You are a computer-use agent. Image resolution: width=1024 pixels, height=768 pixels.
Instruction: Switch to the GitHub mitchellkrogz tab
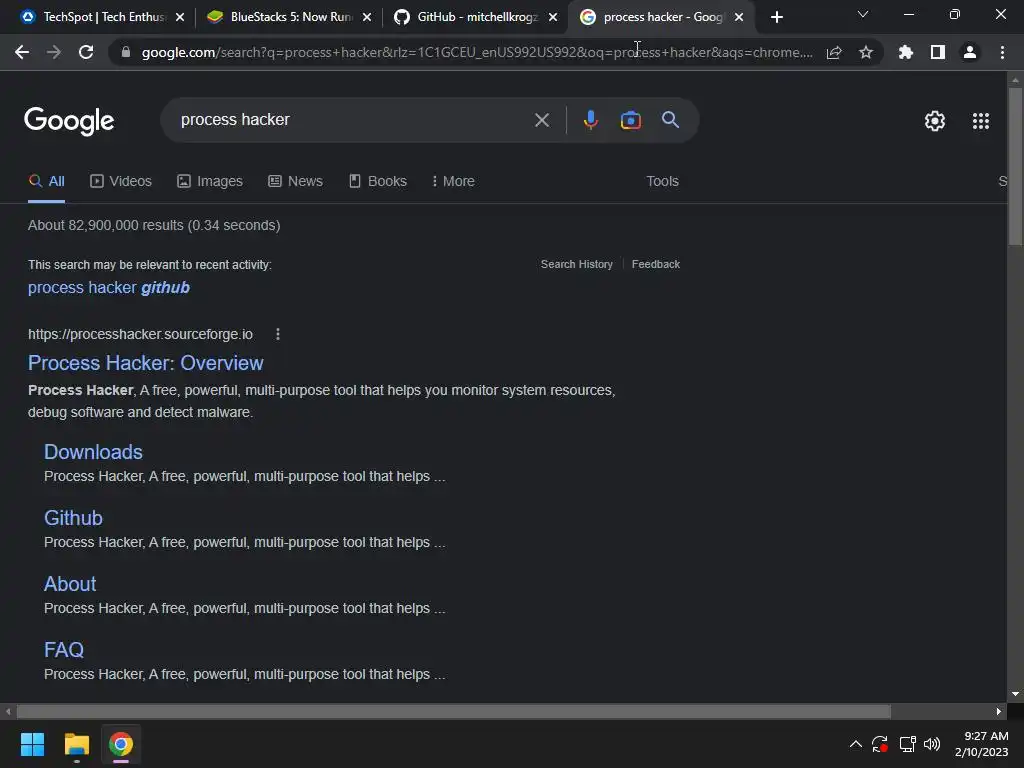(475, 18)
